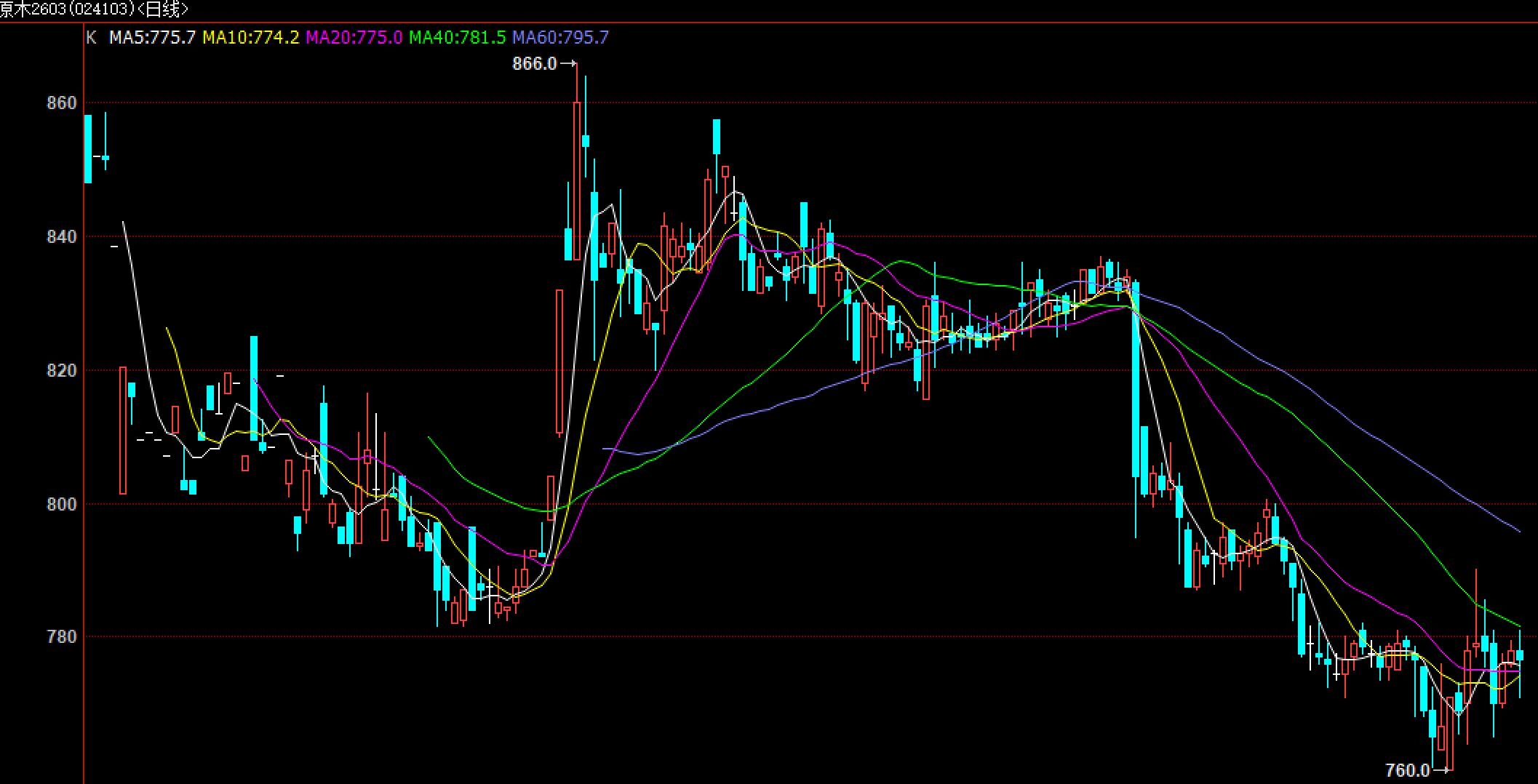Viewport: 1538px width, 784px height.
Task: Click the 840 price axis label
Action: [x=61, y=237]
